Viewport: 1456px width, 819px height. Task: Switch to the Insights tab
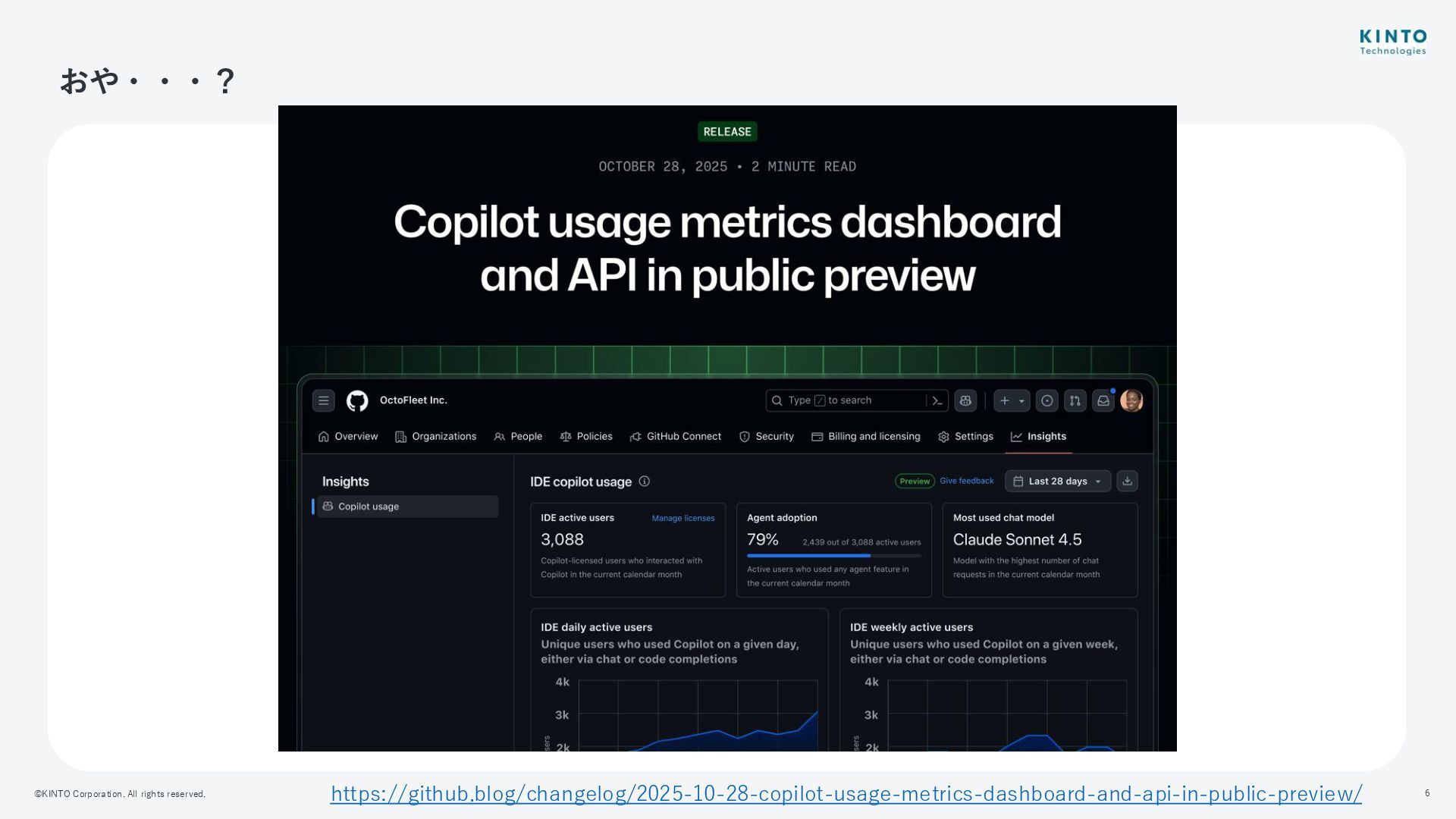[x=1038, y=436]
